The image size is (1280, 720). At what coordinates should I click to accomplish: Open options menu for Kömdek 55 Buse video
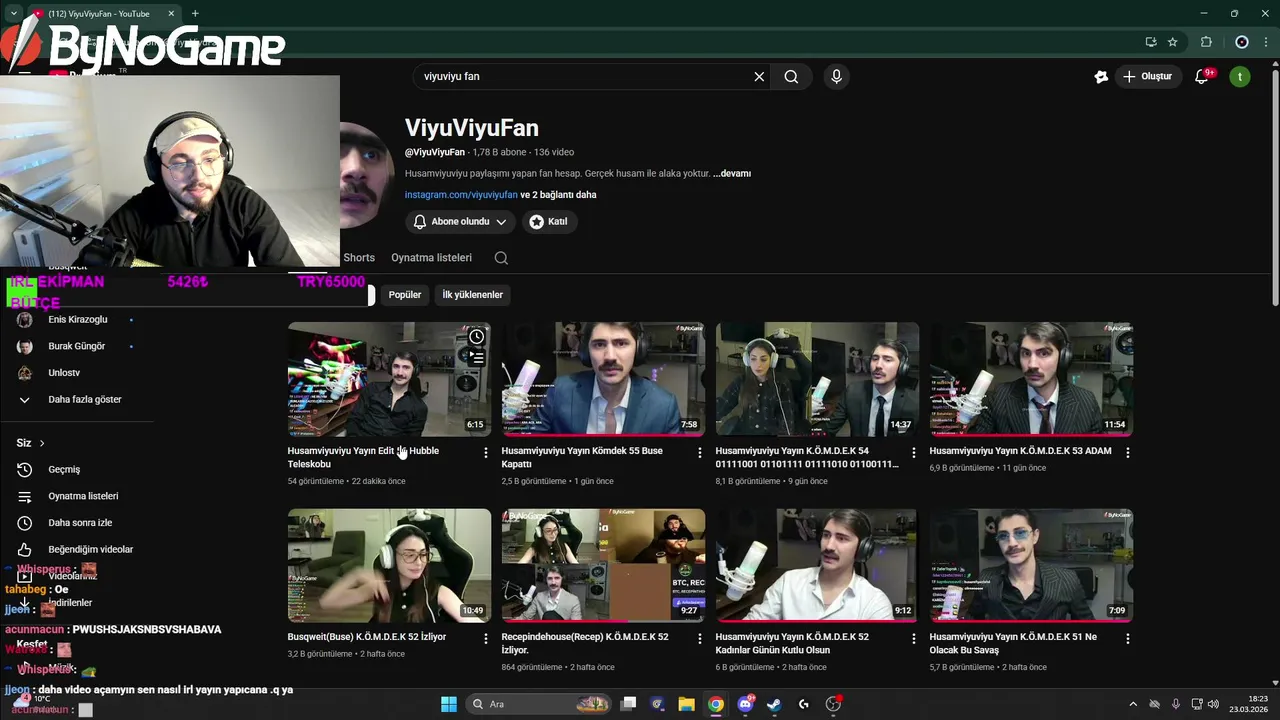(x=700, y=453)
